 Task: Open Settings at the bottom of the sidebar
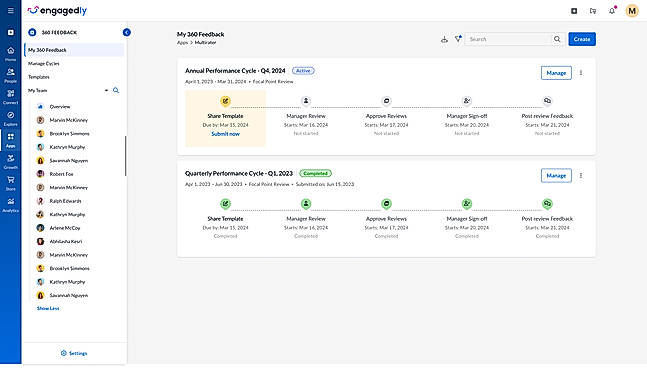click(x=74, y=353)
